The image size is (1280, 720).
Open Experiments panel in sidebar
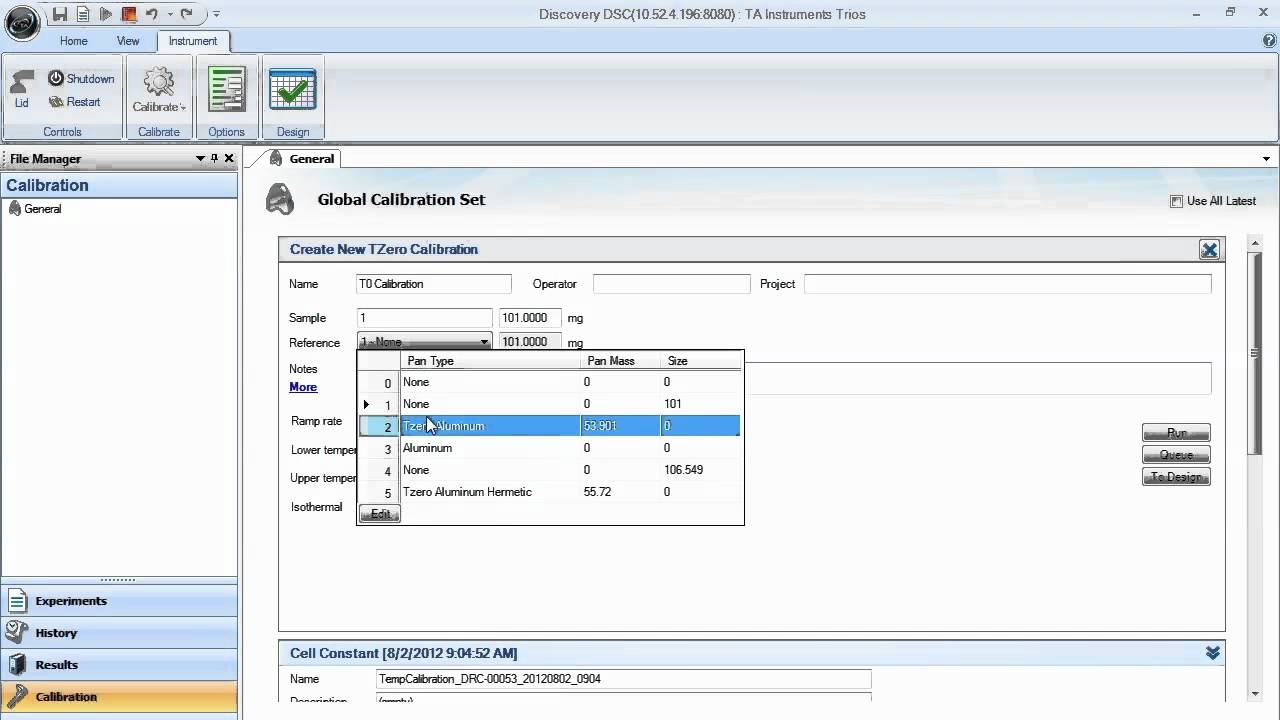click(70, 601)
